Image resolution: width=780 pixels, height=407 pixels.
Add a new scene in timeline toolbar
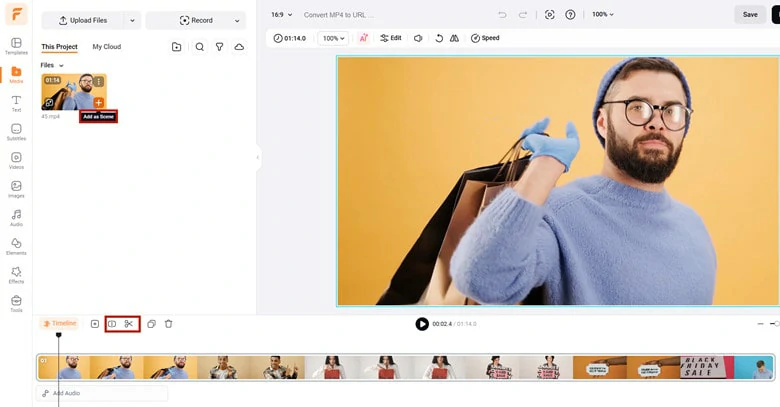(x=95, y=324)
